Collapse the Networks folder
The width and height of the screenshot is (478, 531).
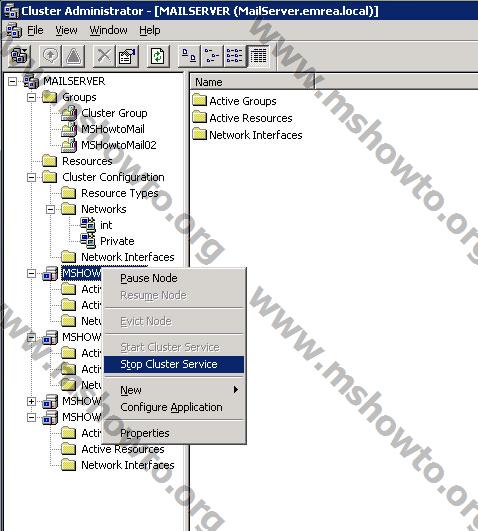click(50, 209)
